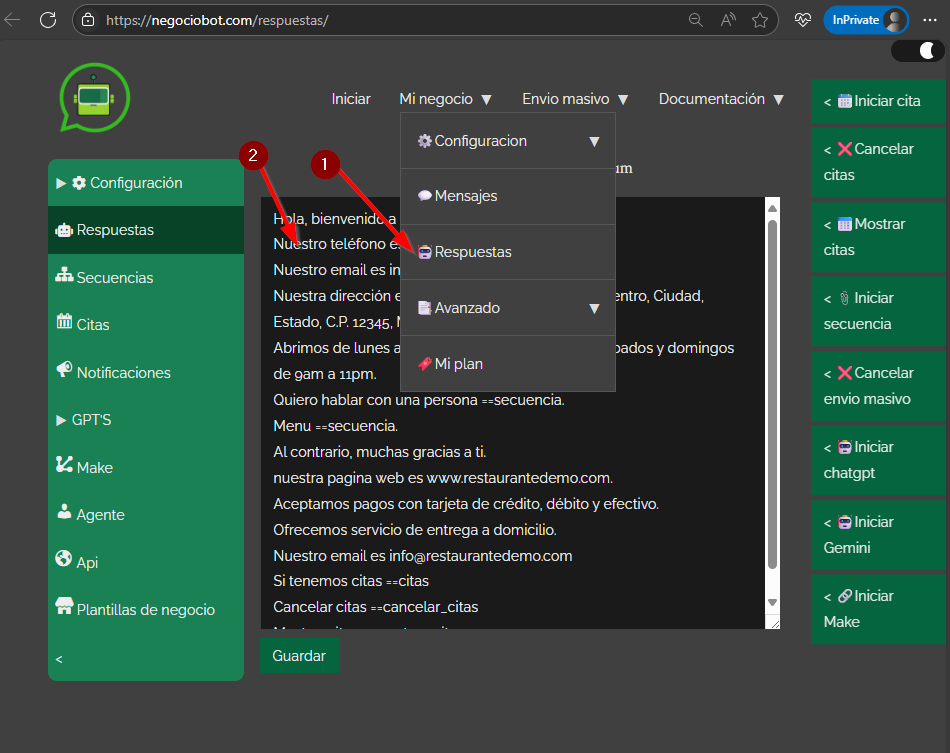Click the robot icon next to dropdown Respuestas
950x753 pixels.
pyautogui.click(x=425, y=252)
